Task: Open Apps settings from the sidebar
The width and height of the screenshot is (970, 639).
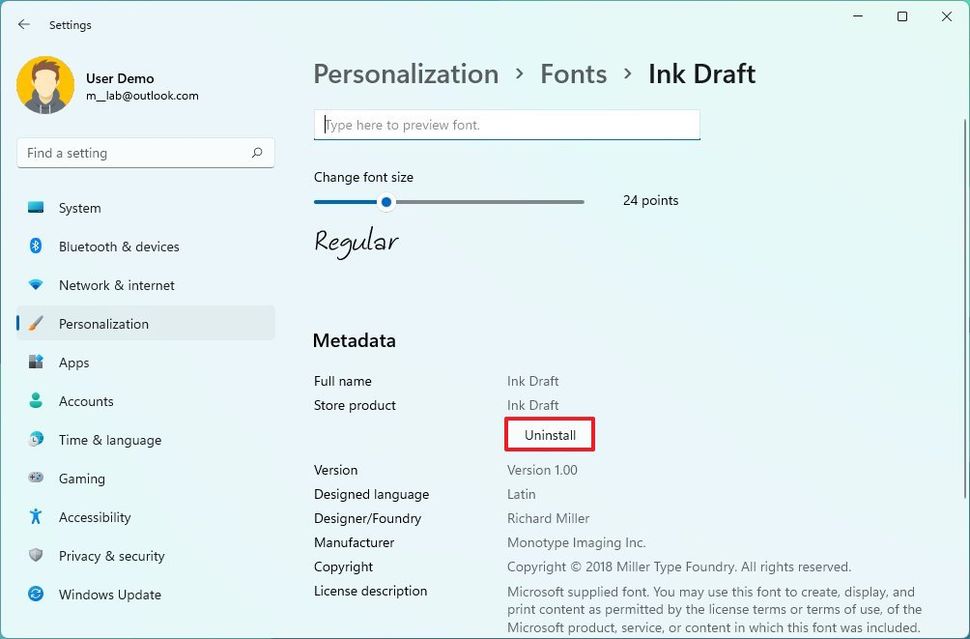Action: click(73, 362)
